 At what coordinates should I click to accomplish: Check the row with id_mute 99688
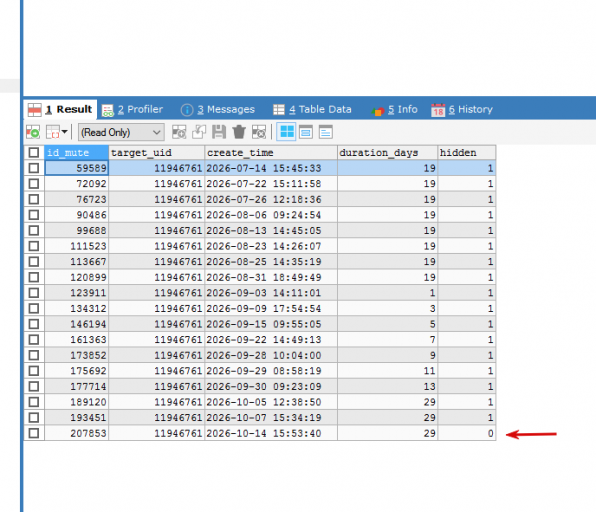[x=34, y=230]
